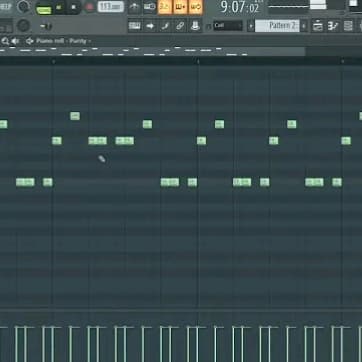362x362 pixels.
Task: Toggle the middle orange recording option button
Action: [180, 7]
